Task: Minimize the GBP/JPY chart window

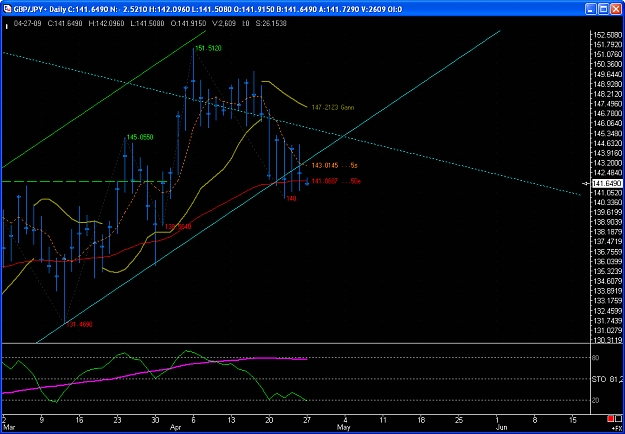Action: tap(591, 9)
